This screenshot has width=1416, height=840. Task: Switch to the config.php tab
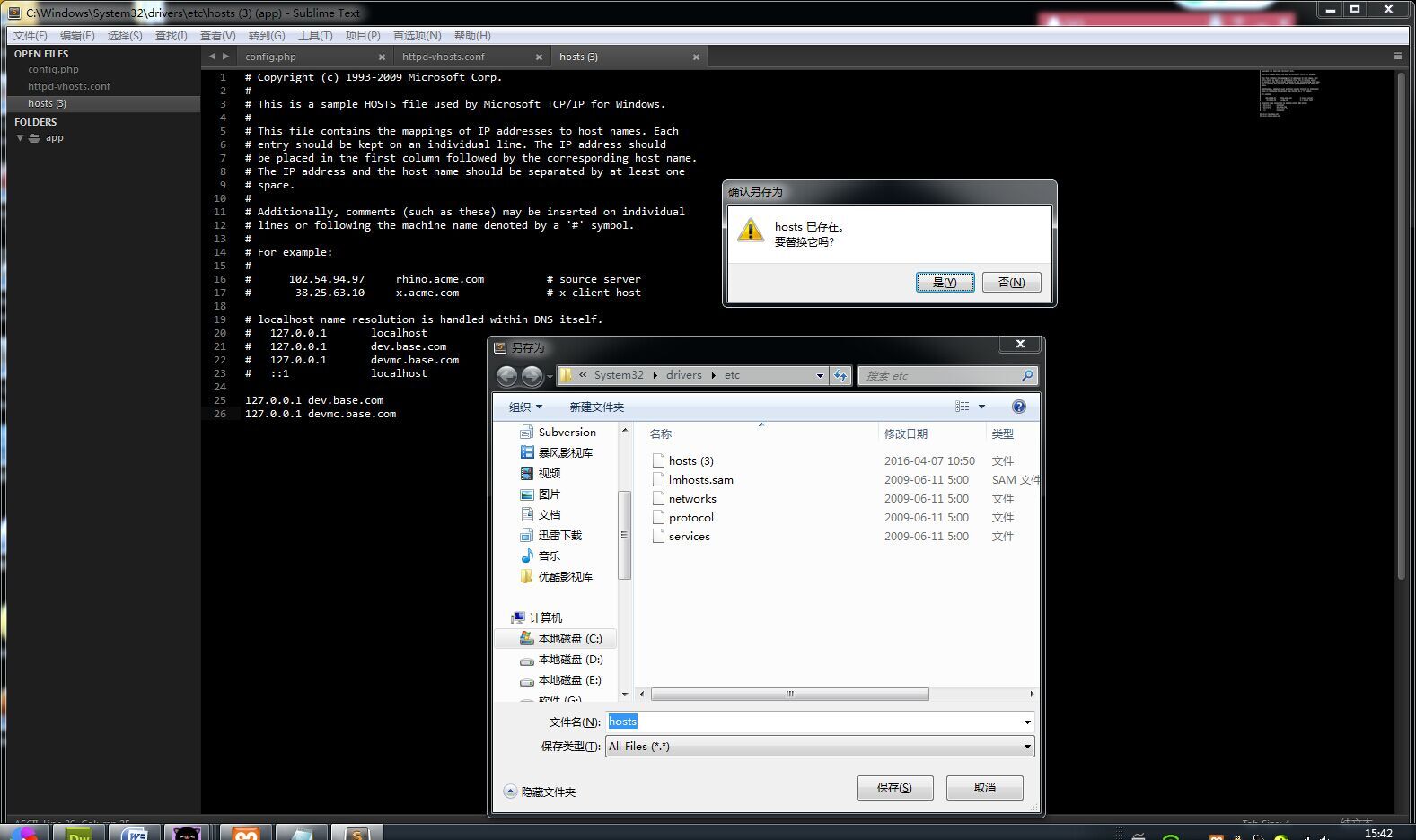click(270, 57)
